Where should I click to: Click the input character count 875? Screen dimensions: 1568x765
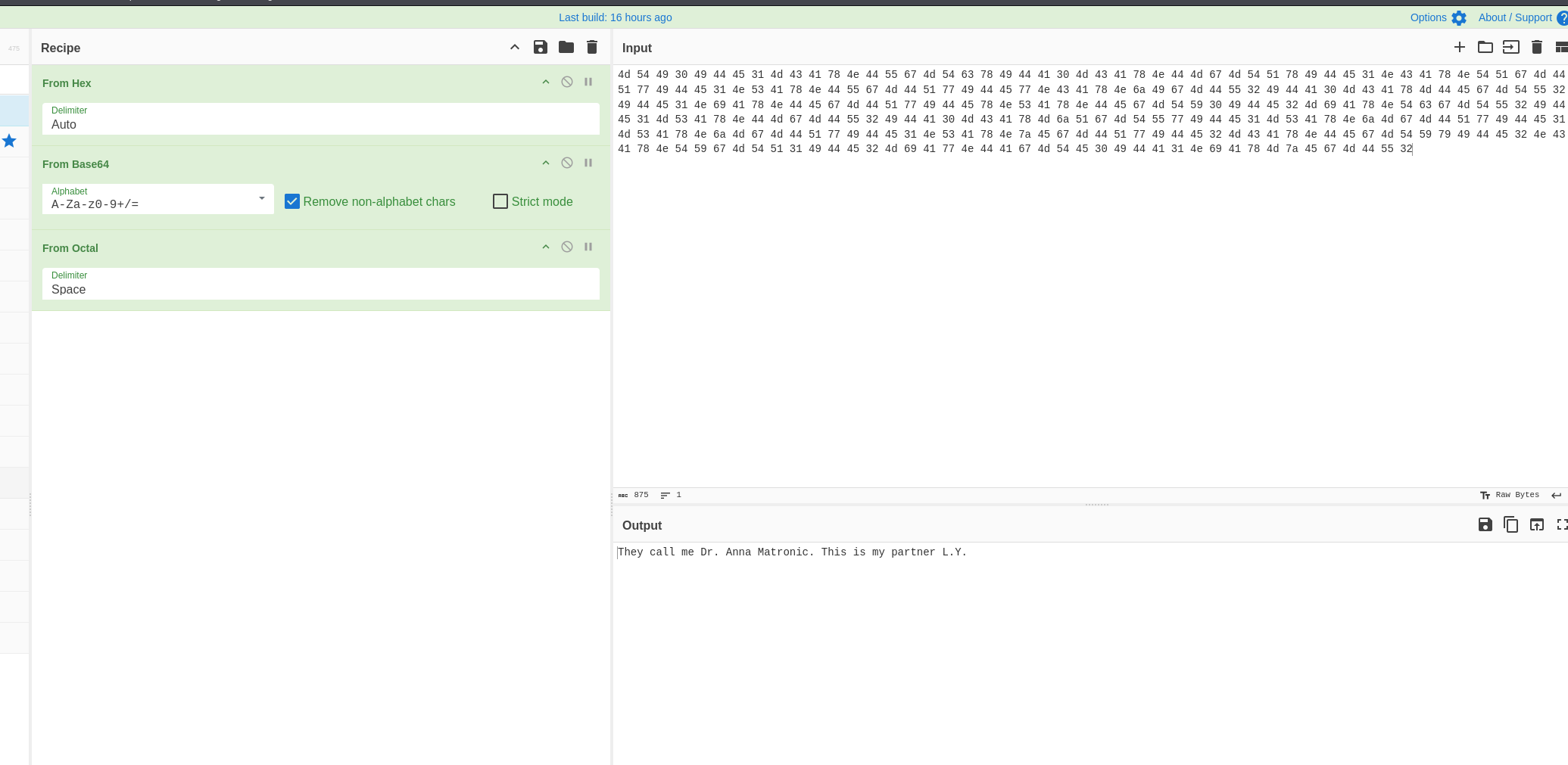[x=634, y=495]
